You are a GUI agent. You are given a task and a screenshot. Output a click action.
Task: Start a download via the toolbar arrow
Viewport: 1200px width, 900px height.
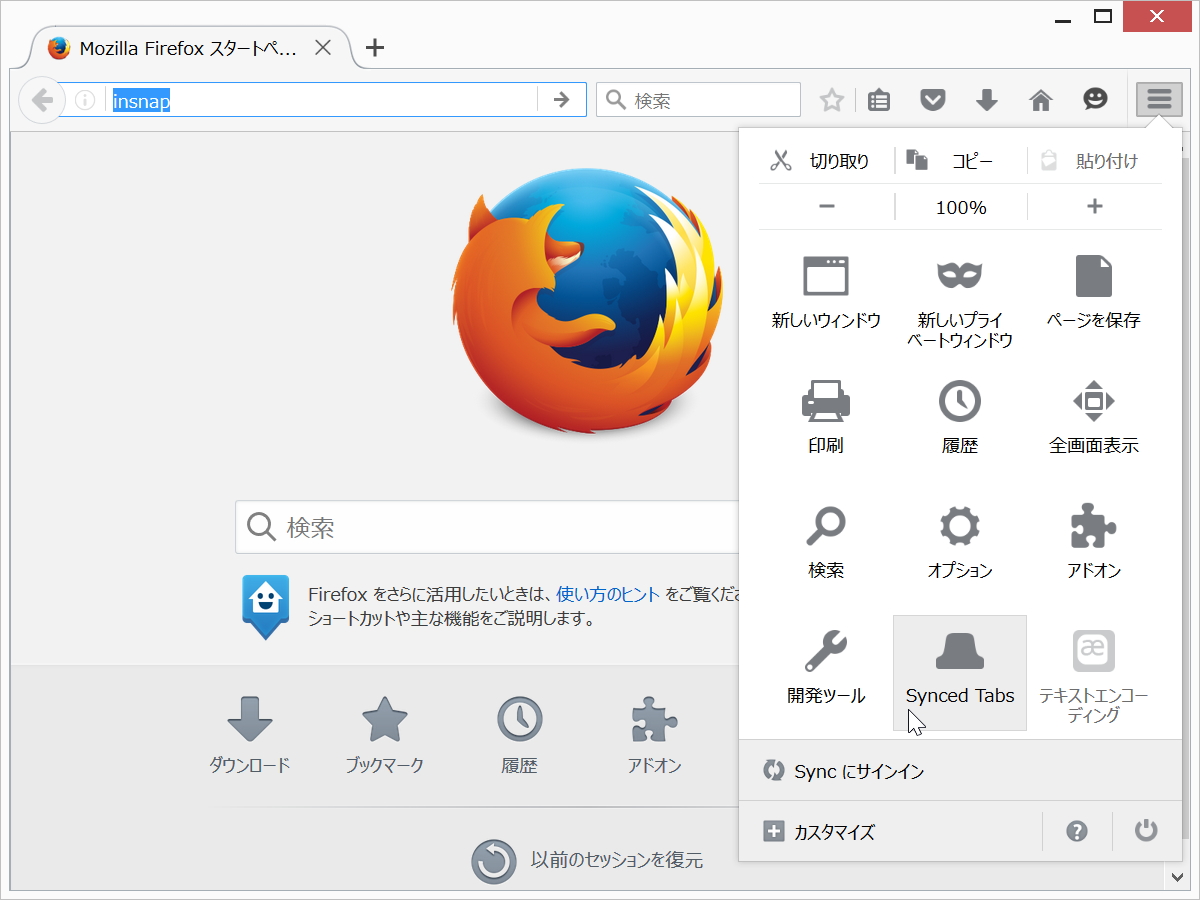point(986,99)
